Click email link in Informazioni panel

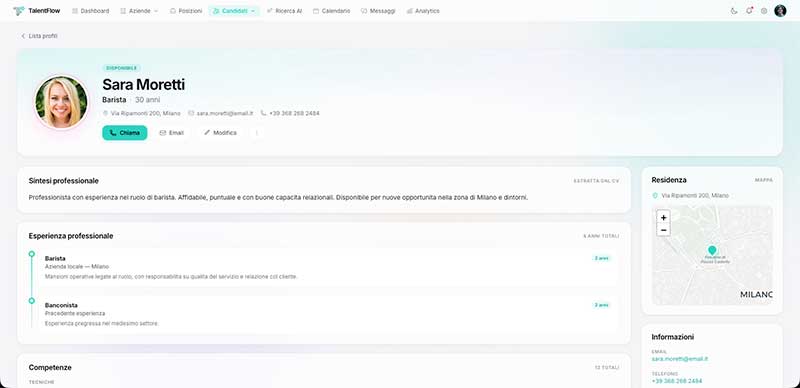[x=680, y=359]
